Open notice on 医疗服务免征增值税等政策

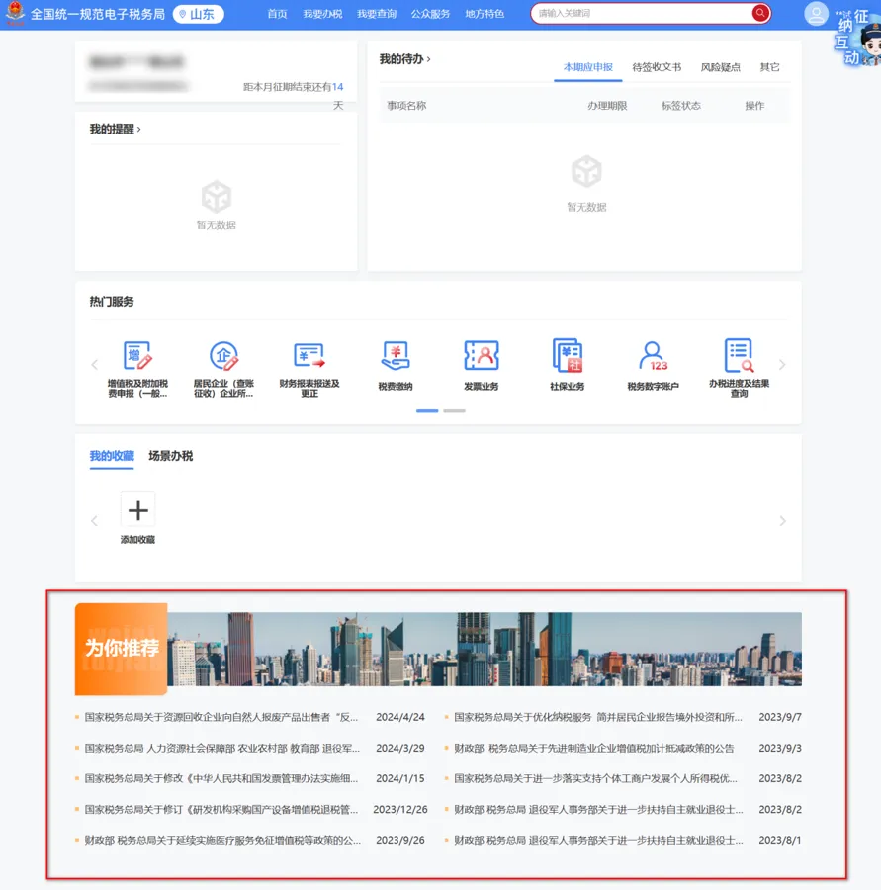coord(222,840)
